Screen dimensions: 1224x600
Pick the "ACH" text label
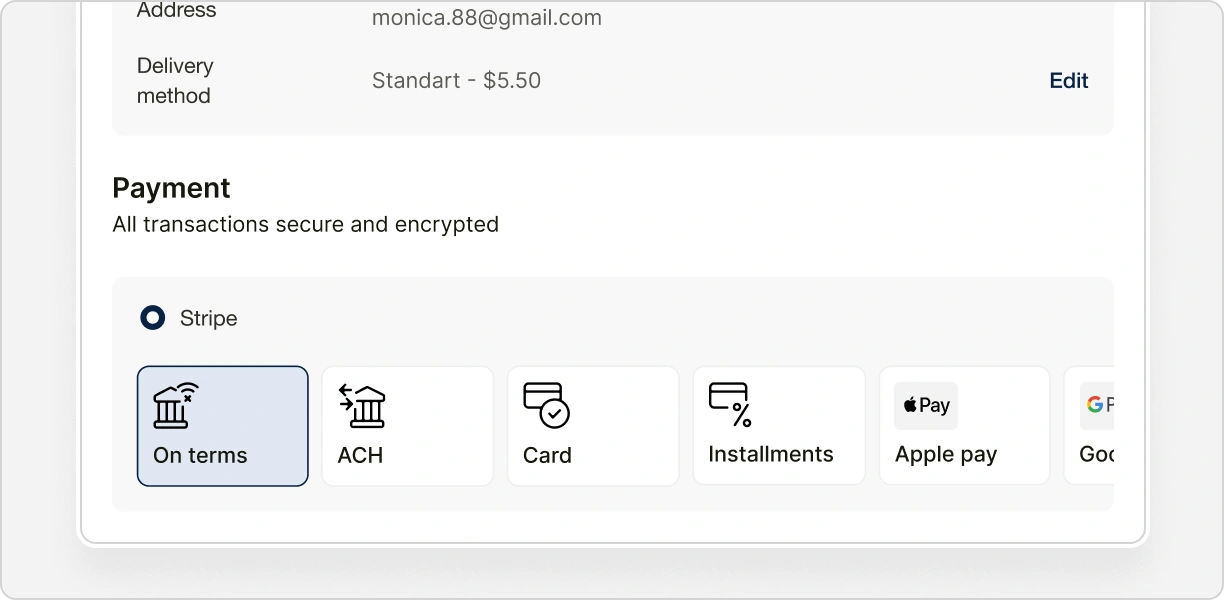click(x=360, y=455)
